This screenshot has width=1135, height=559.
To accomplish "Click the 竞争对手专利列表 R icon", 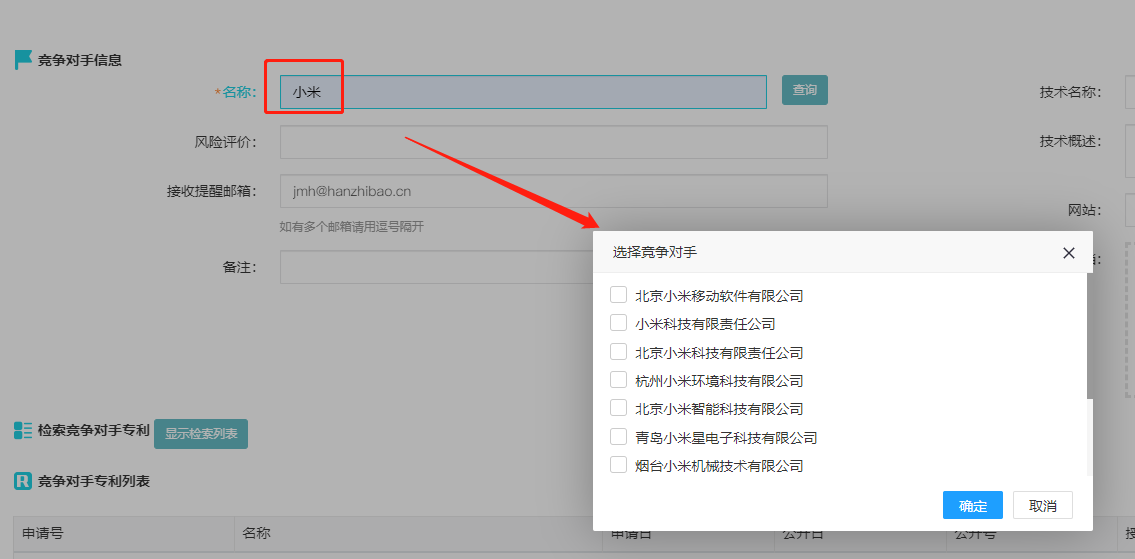I will coord(22,481).
